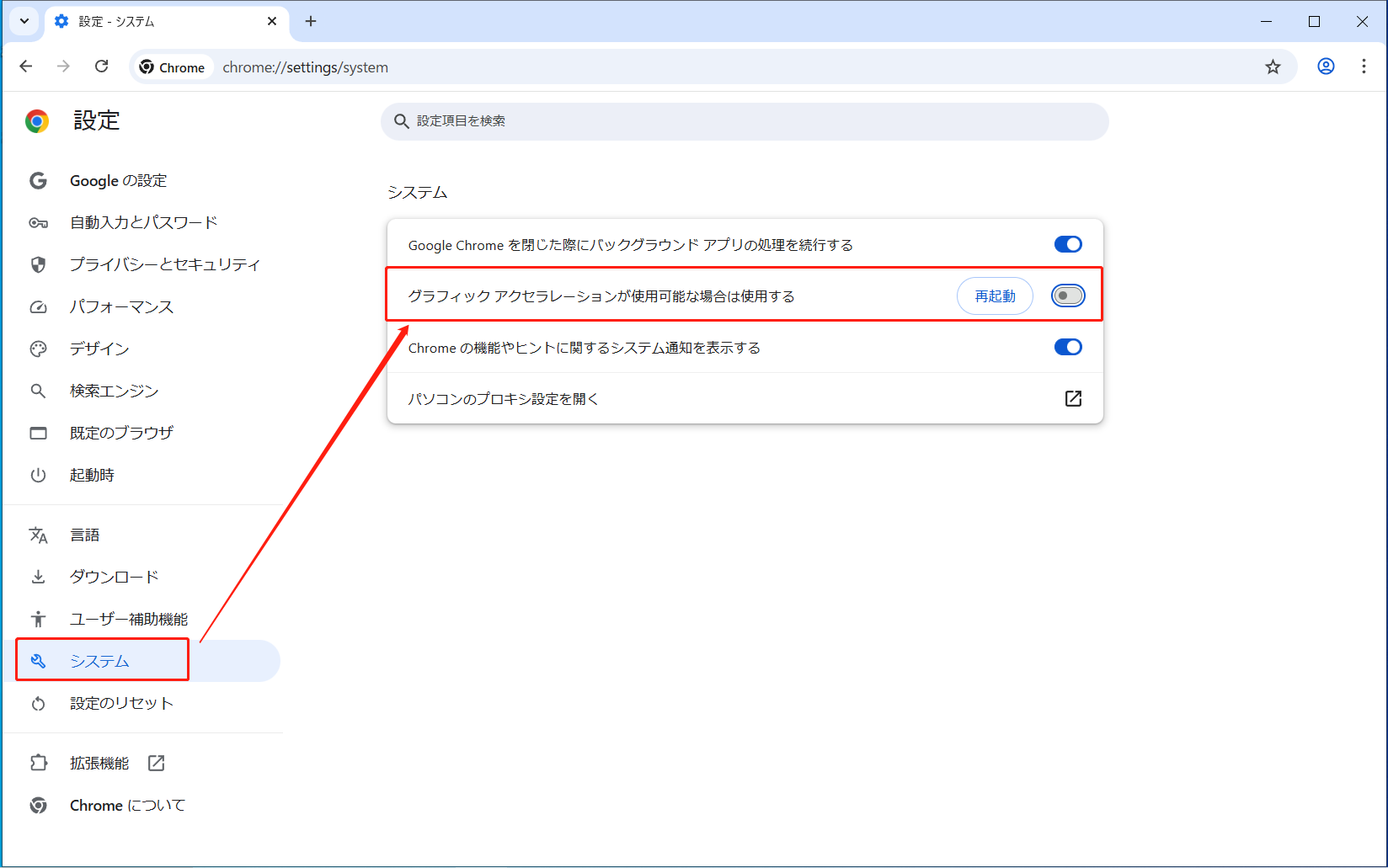This screenshot has height=868, width=1388.
Task: Select the Google の設定 sidebar icon
Action: 39,180
